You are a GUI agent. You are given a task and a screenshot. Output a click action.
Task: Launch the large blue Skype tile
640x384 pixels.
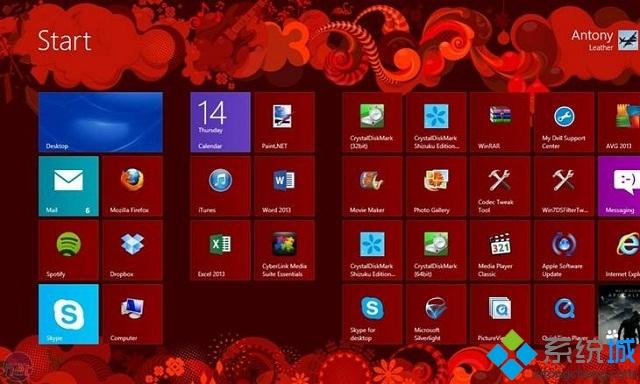tap(69, 314)
